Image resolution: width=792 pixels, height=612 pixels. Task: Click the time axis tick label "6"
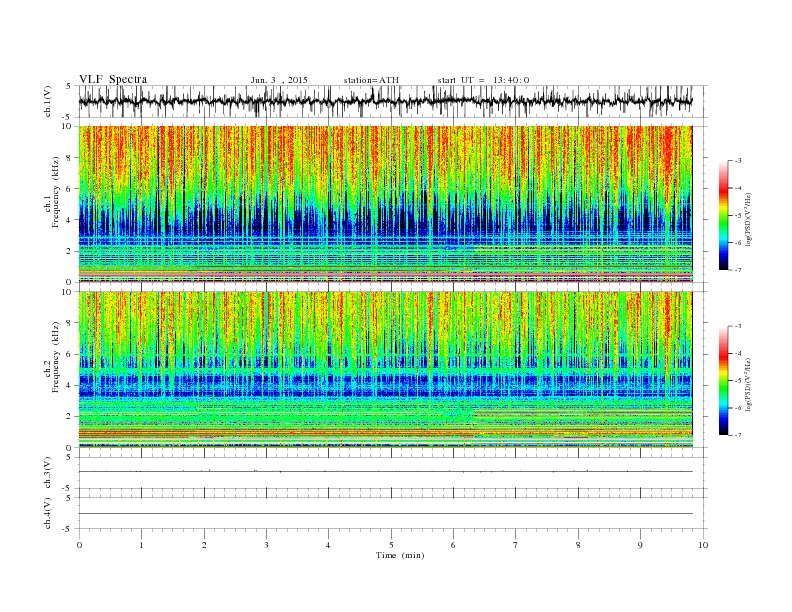click(453, 545)
